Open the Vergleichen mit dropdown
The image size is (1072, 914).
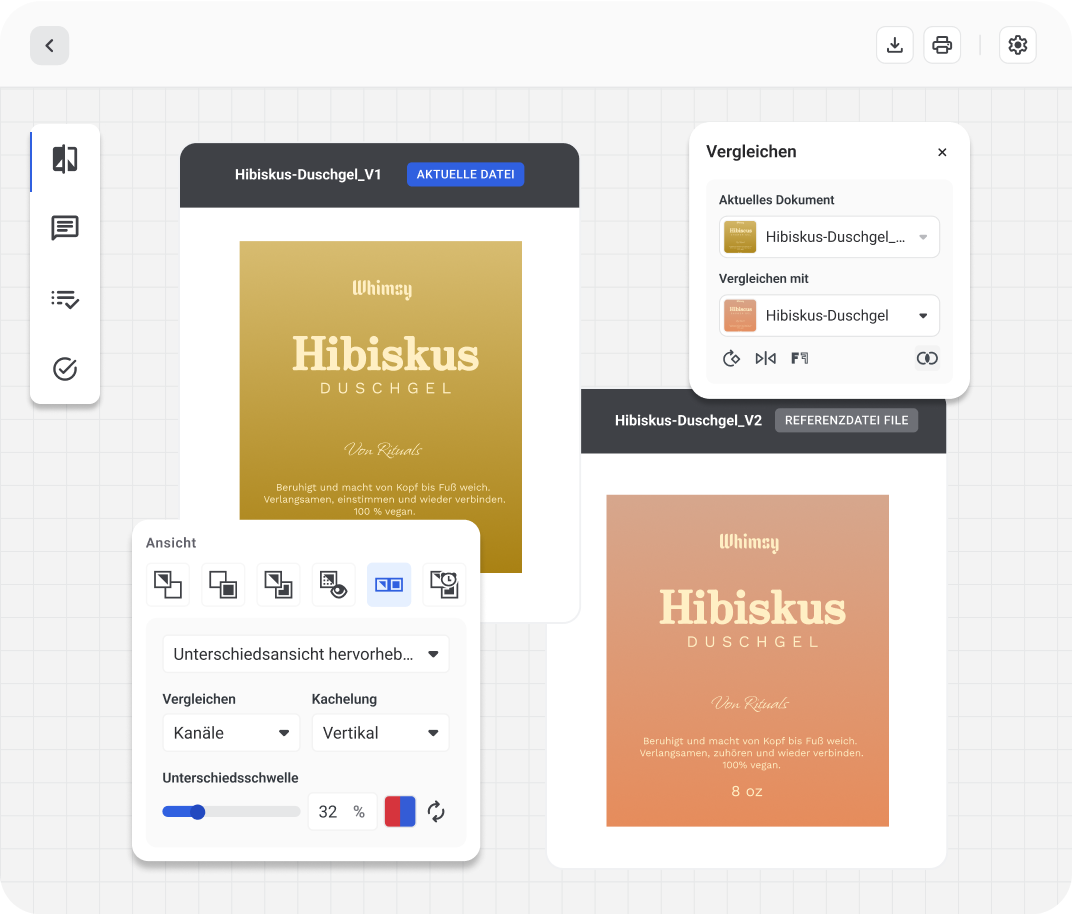(829, 316)
